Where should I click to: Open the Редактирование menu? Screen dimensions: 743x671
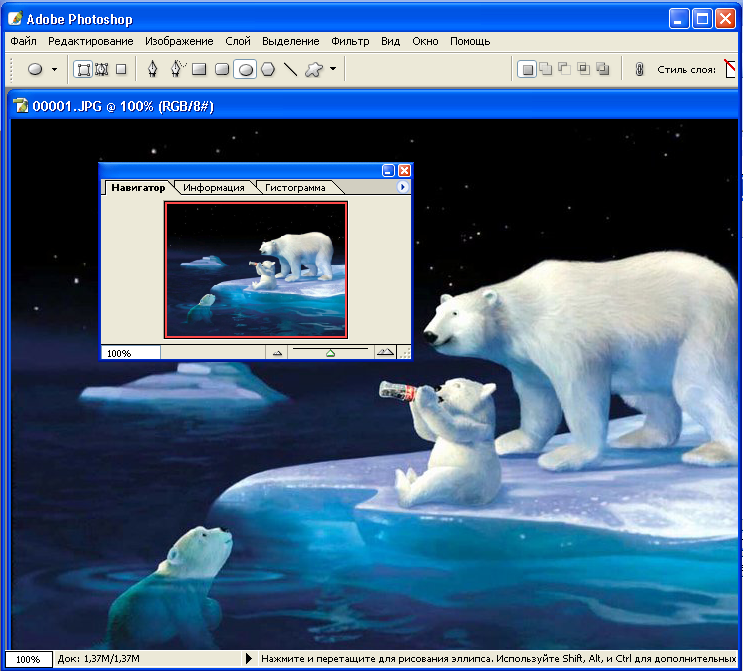pyautogui.click(x=91, y=41)
